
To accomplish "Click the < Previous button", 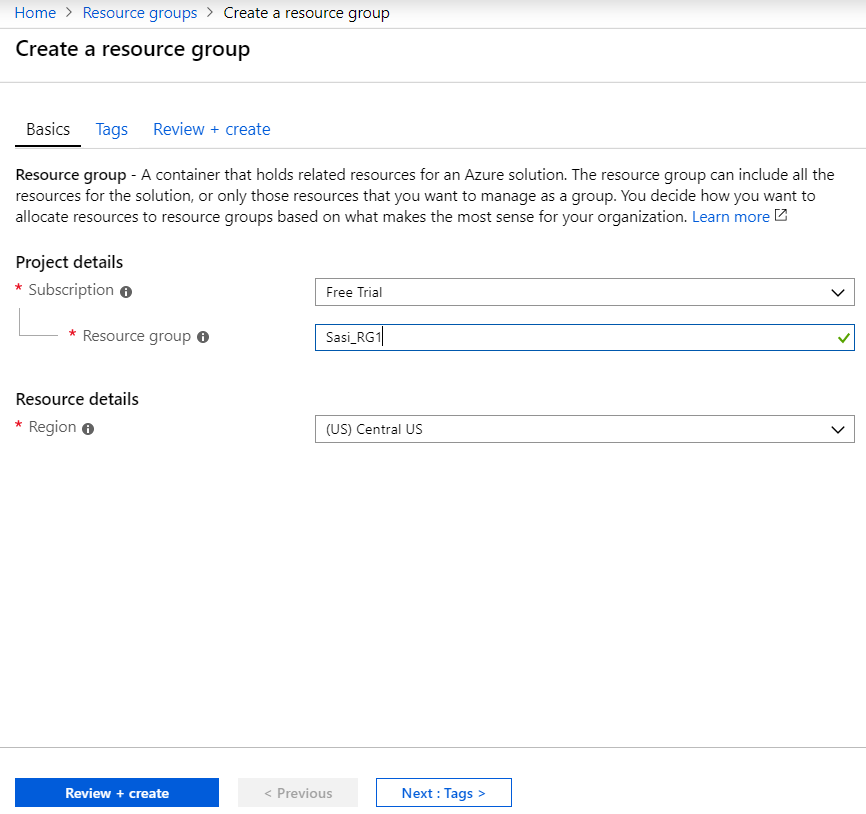I will (298, 793).
